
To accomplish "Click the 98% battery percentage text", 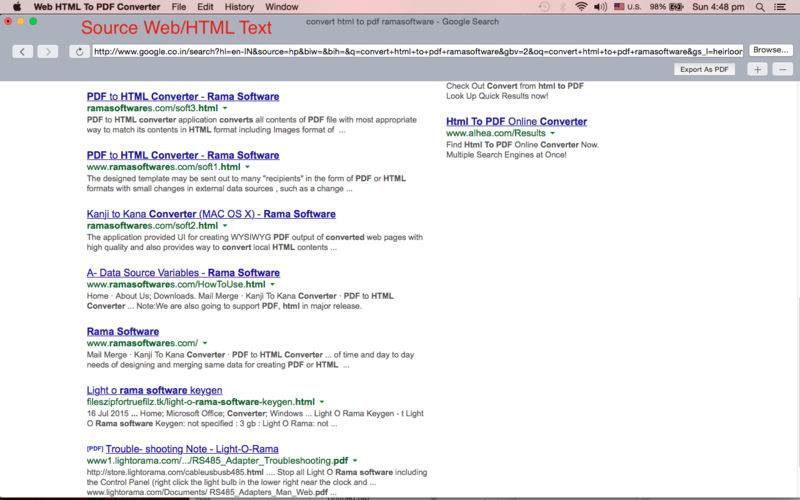I will pyautogui.click(x=658, y=7).
